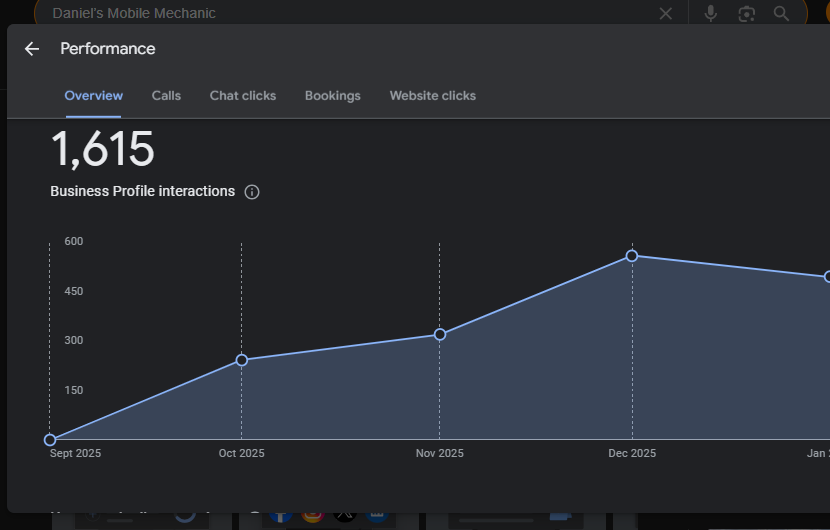Open the Business Profile interactions info icon
830x530 pixels.
pyautogui.click(x=252, y=192)
